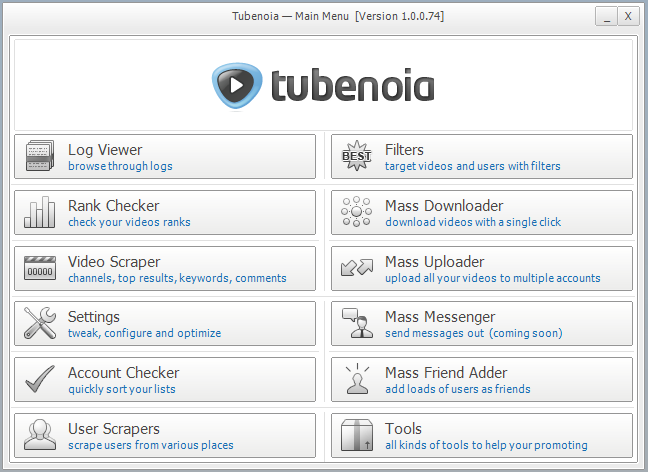Click the tubenoia play logo

coord(237,86)
